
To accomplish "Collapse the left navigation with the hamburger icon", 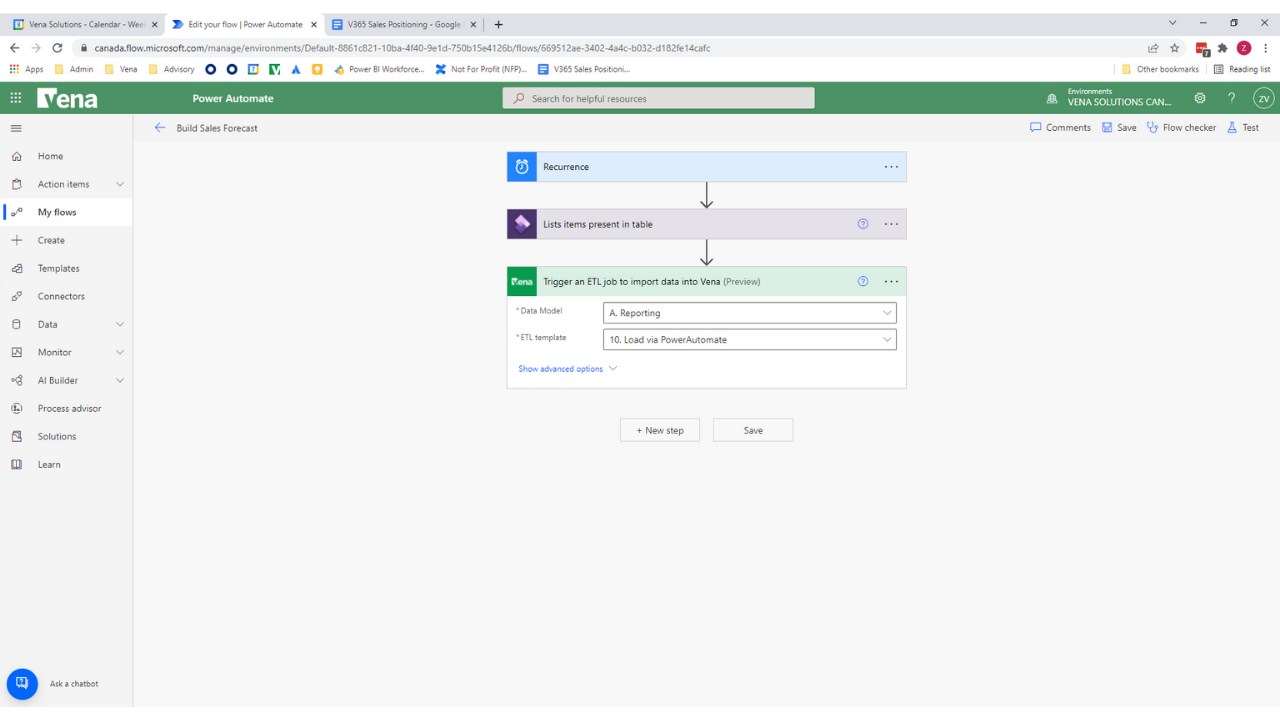I will coord(16,128).
